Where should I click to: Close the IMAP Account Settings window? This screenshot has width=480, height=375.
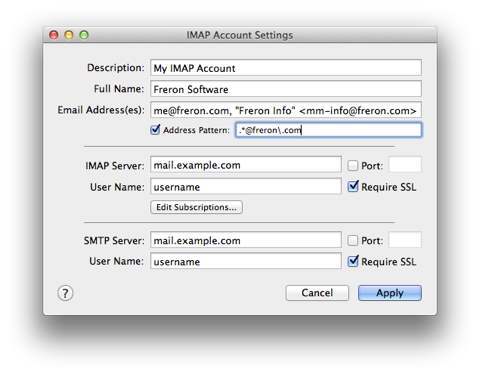(x=54, y=35)
